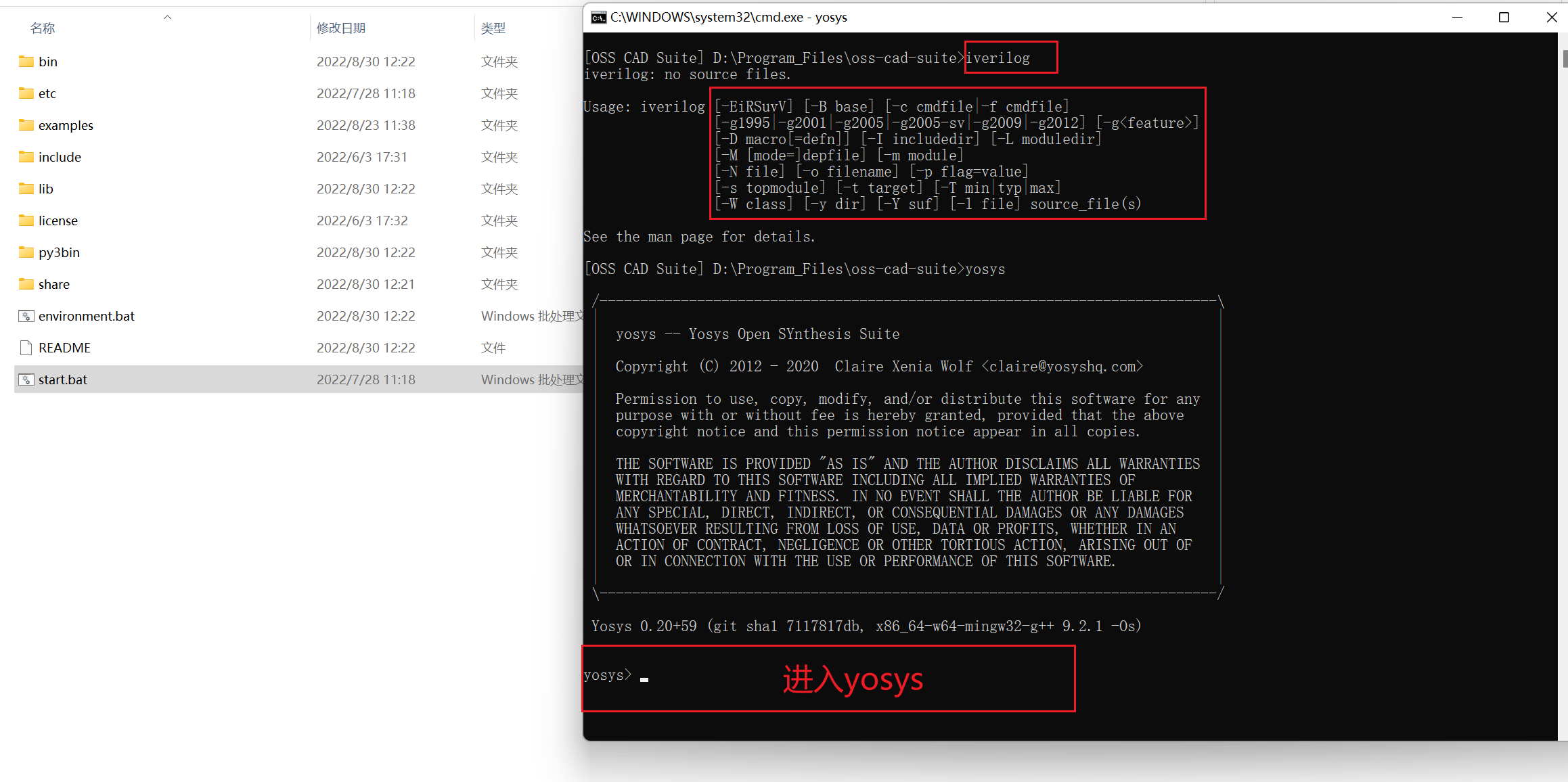The image size is (1568, 782).
Task: Click the cmd.exe window title bar text
Action: [729, 18]
